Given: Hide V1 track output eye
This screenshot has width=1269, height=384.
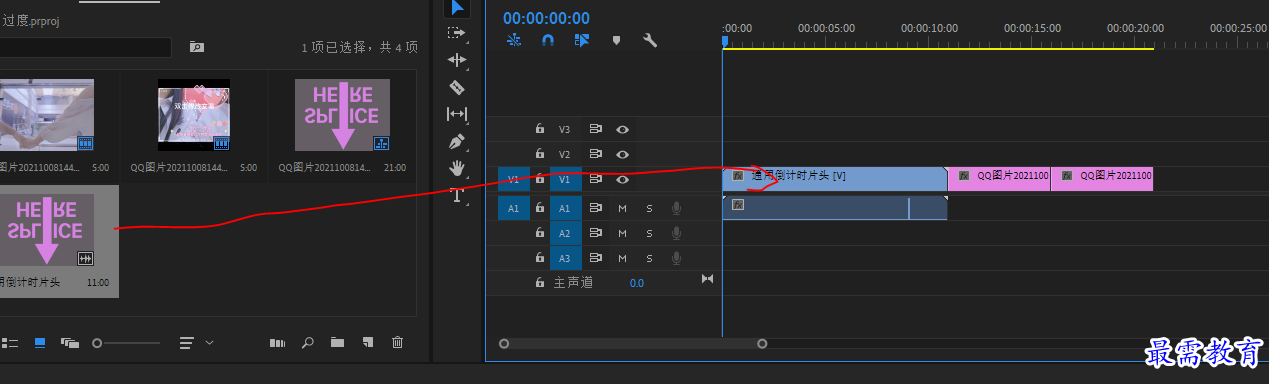Looking at the screenshot, I should coord(622,180).
